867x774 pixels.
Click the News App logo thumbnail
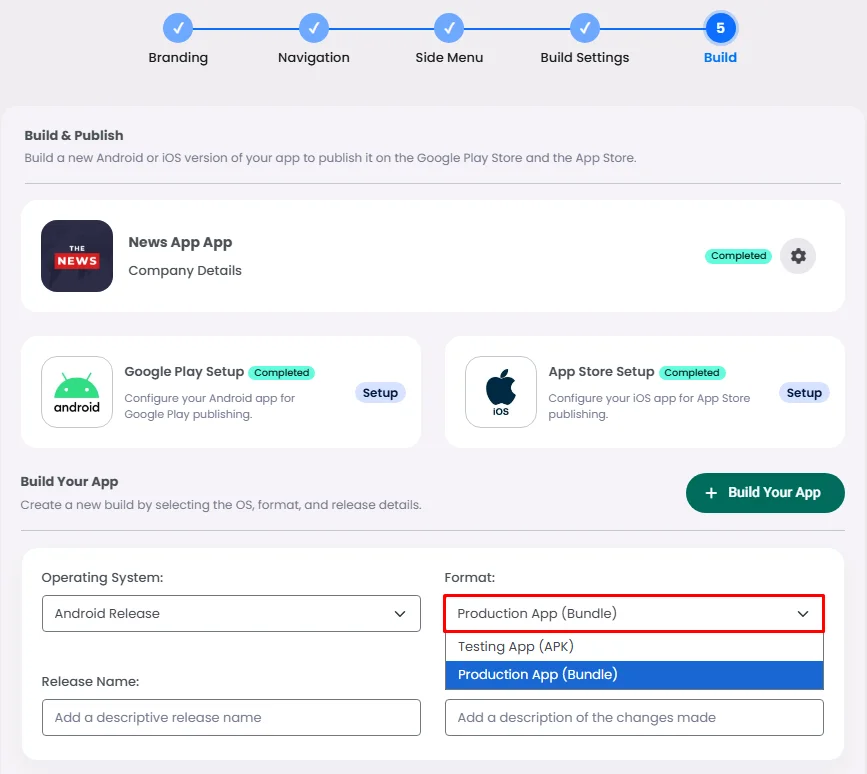point(77,256)
